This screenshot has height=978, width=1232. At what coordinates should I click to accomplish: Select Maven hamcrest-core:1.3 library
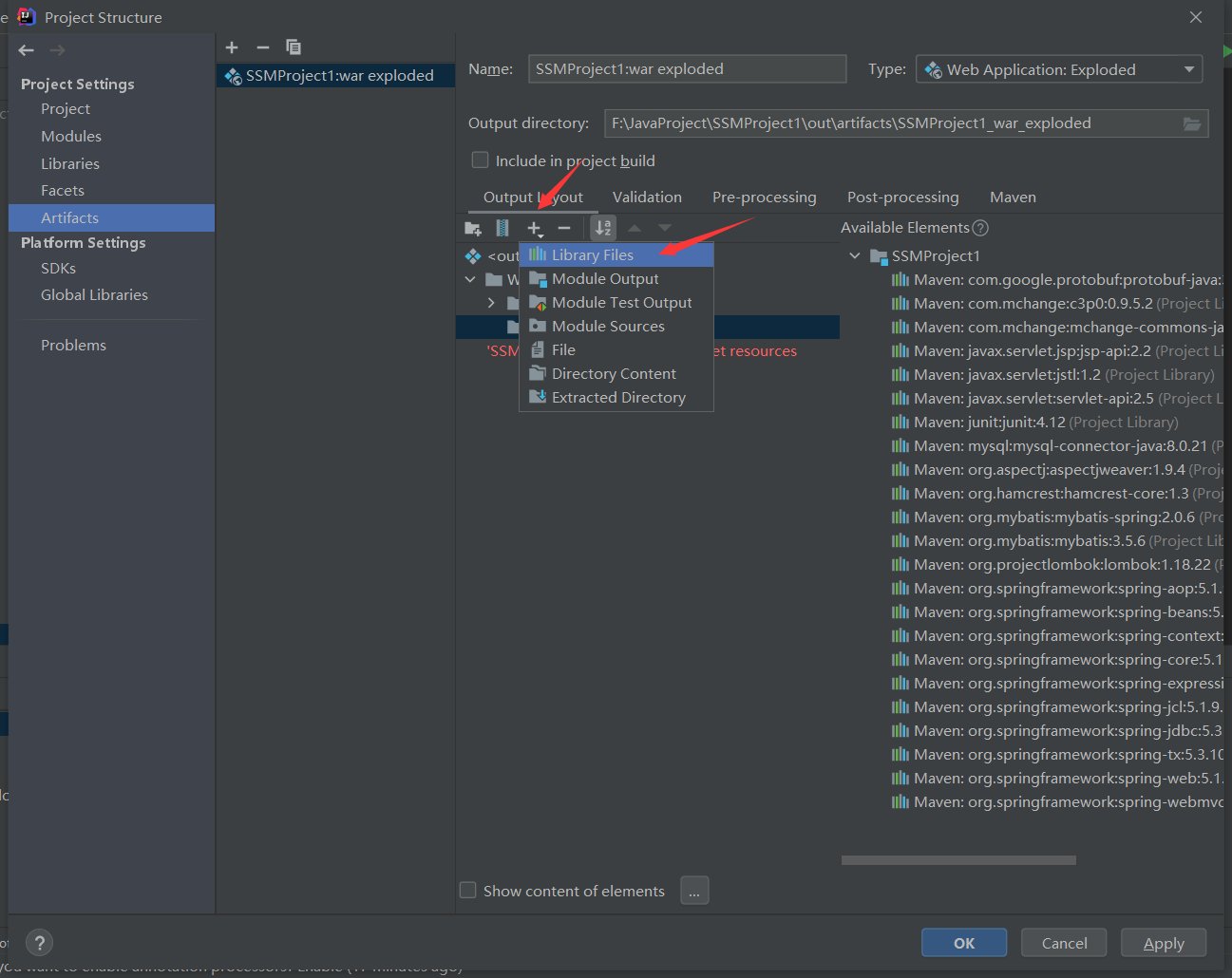point(1056,493)
